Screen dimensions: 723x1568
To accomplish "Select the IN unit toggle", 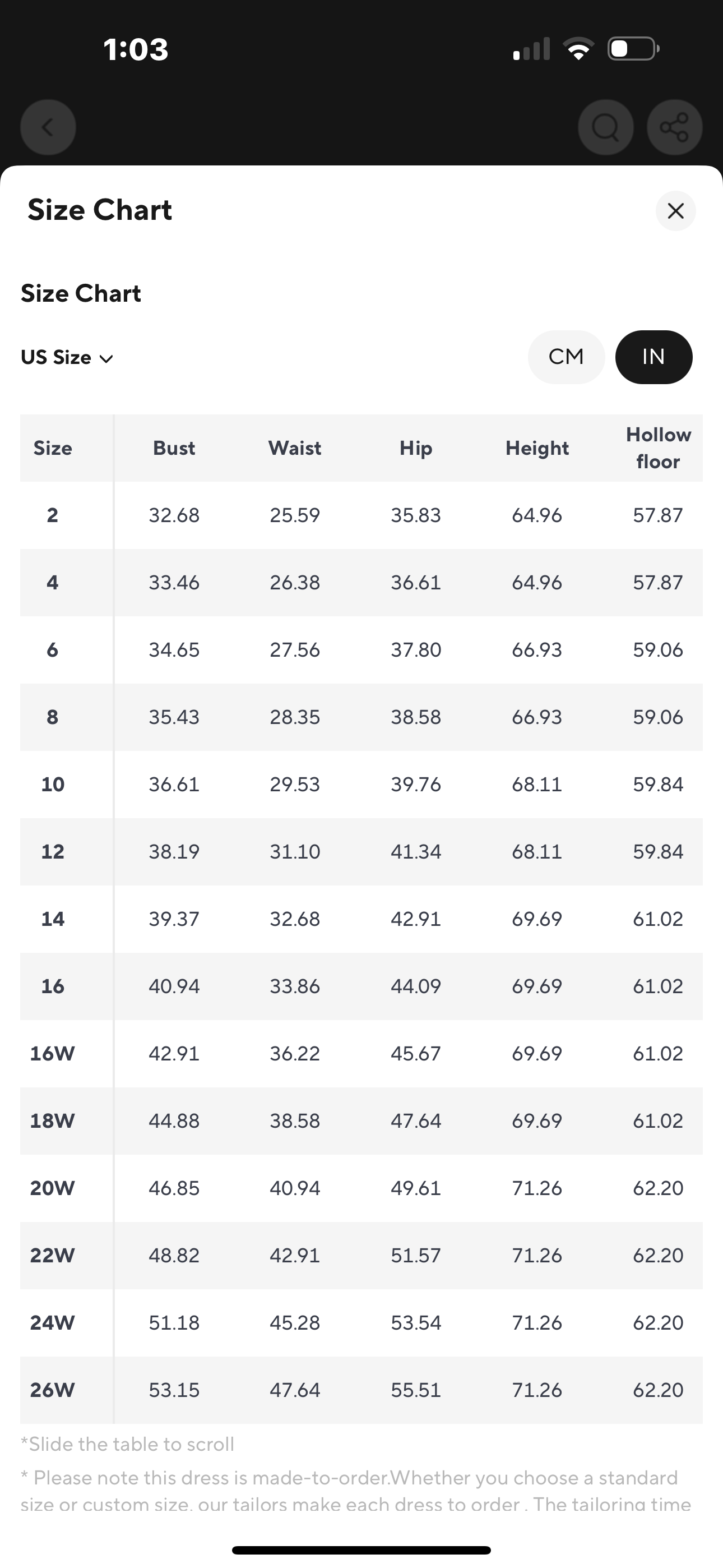I will coord(654,357).
